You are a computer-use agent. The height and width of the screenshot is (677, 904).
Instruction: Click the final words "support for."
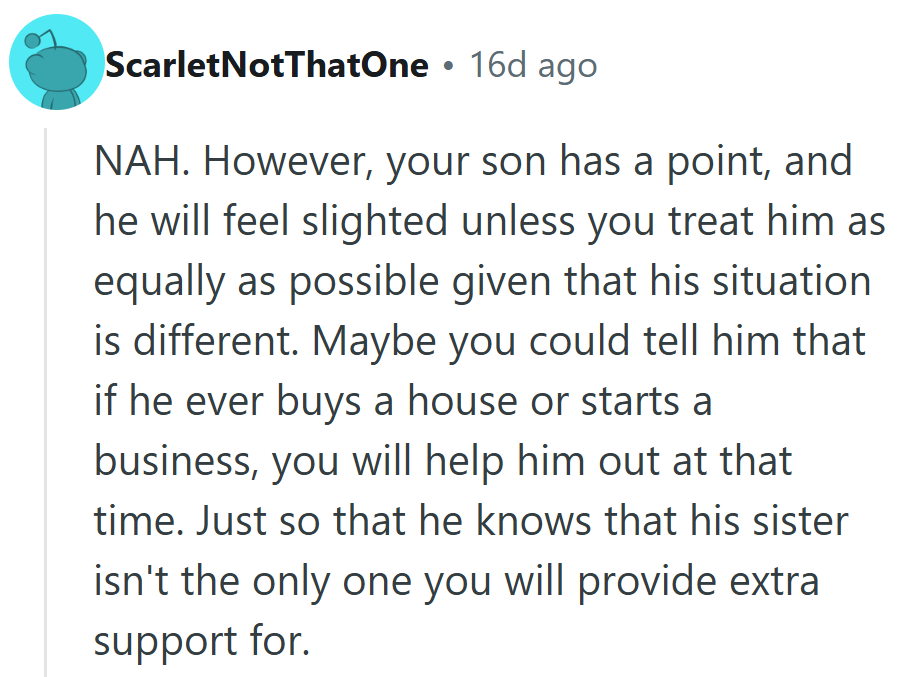coord(201,642)
